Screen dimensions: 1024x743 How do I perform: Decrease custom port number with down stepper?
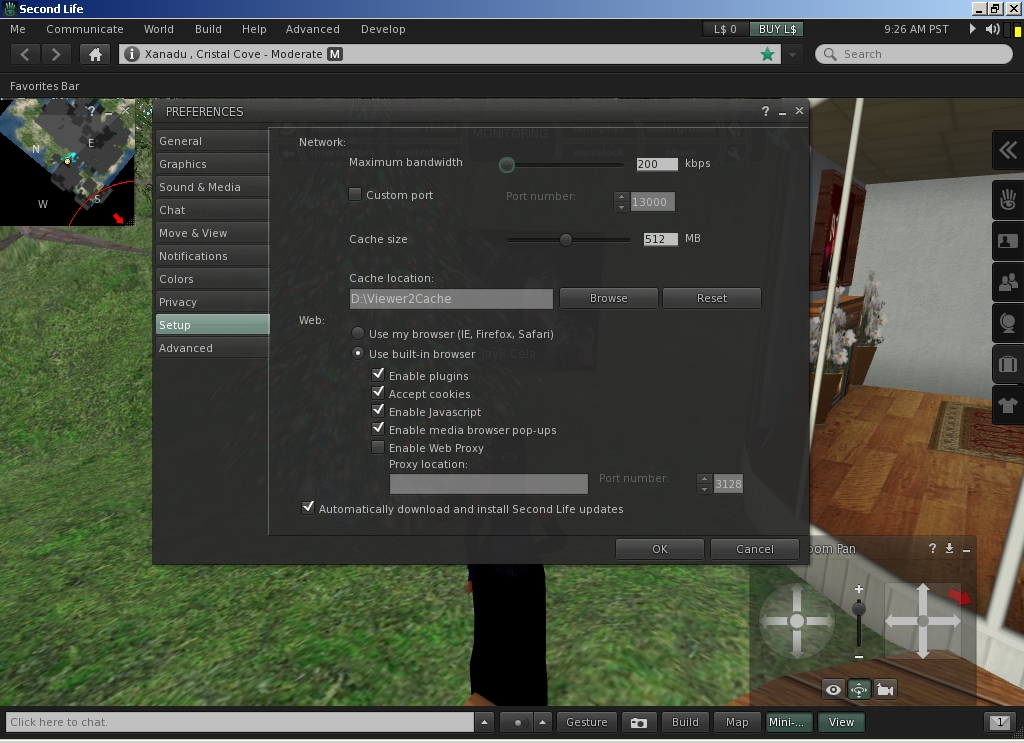[x=621, y=207]
